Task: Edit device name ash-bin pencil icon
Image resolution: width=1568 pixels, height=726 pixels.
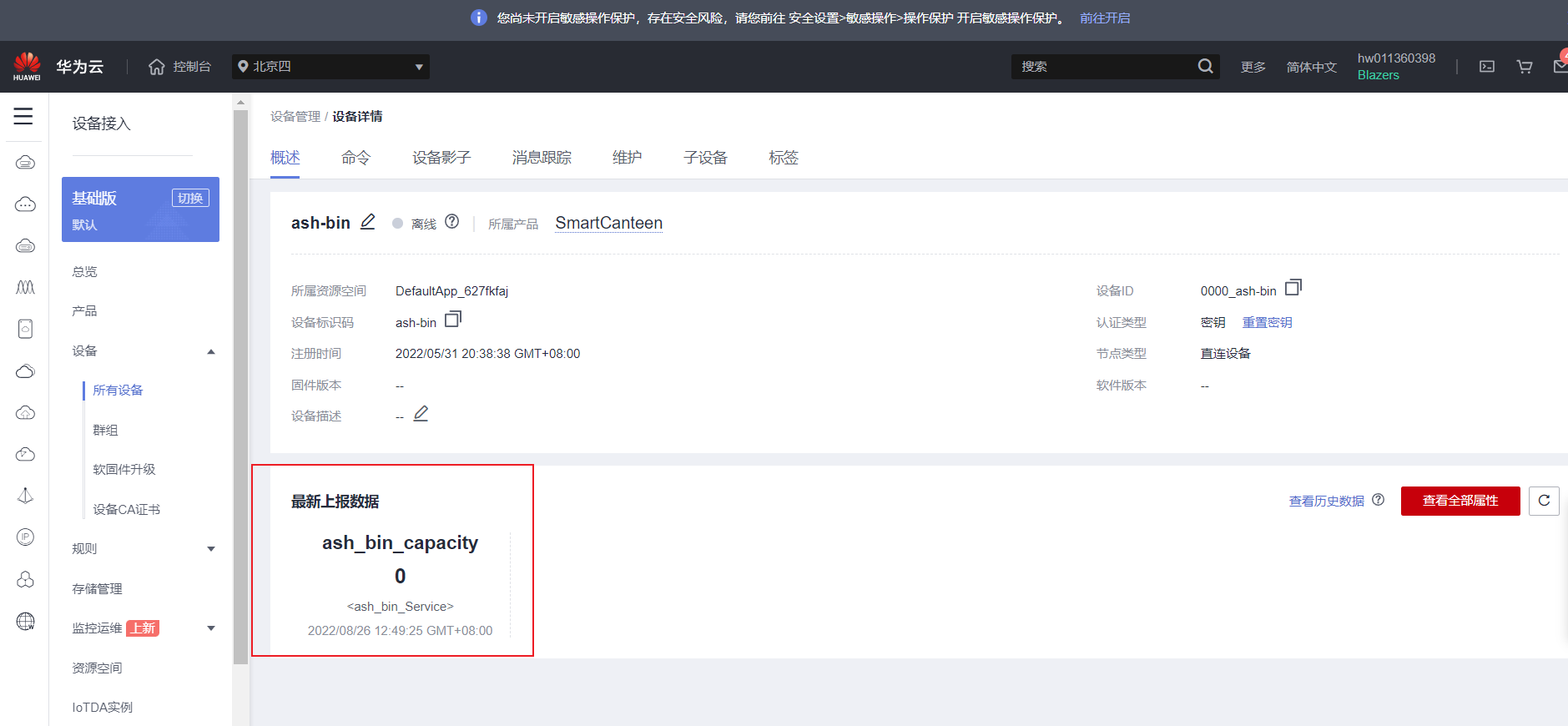Action: [x=367, y=222]
